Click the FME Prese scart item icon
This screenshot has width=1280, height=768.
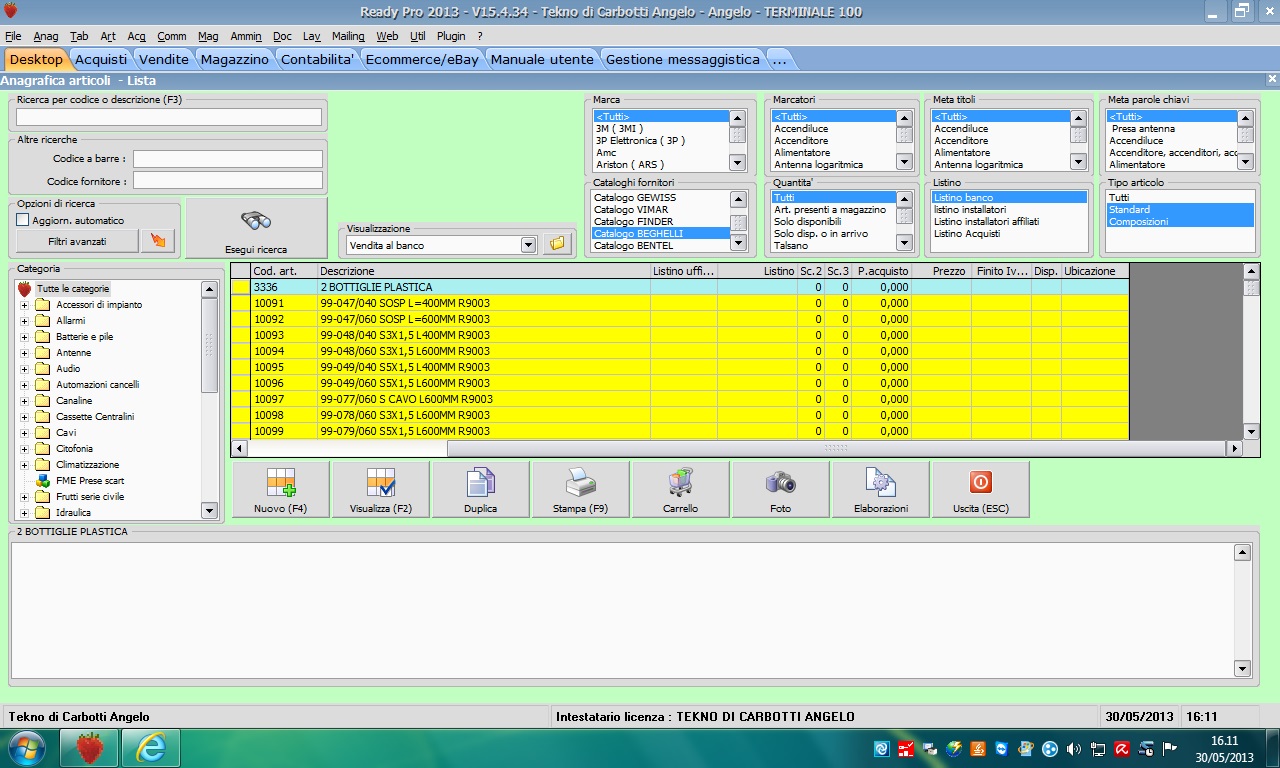point(42,481)
